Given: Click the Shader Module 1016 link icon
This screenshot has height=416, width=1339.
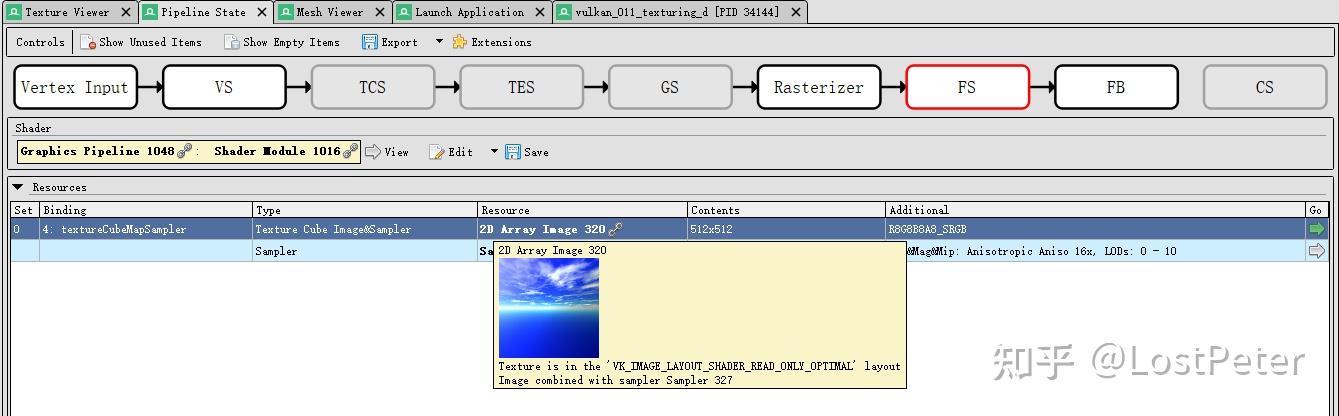Looking at the screenshot, I should [350, 152].
